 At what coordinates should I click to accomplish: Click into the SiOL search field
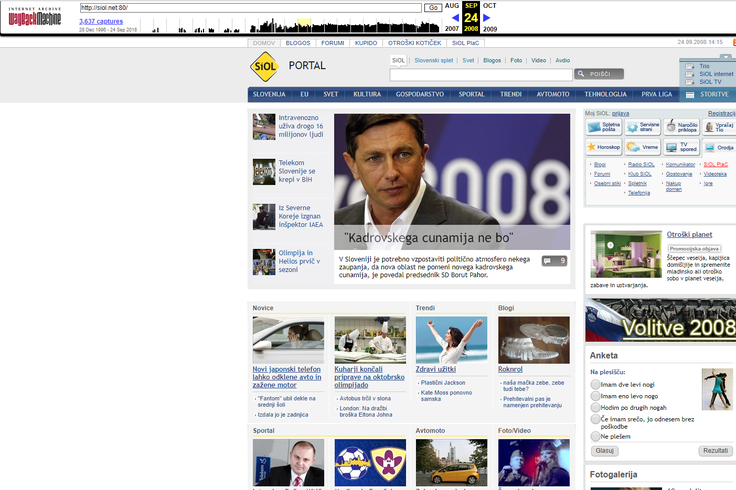481,74
